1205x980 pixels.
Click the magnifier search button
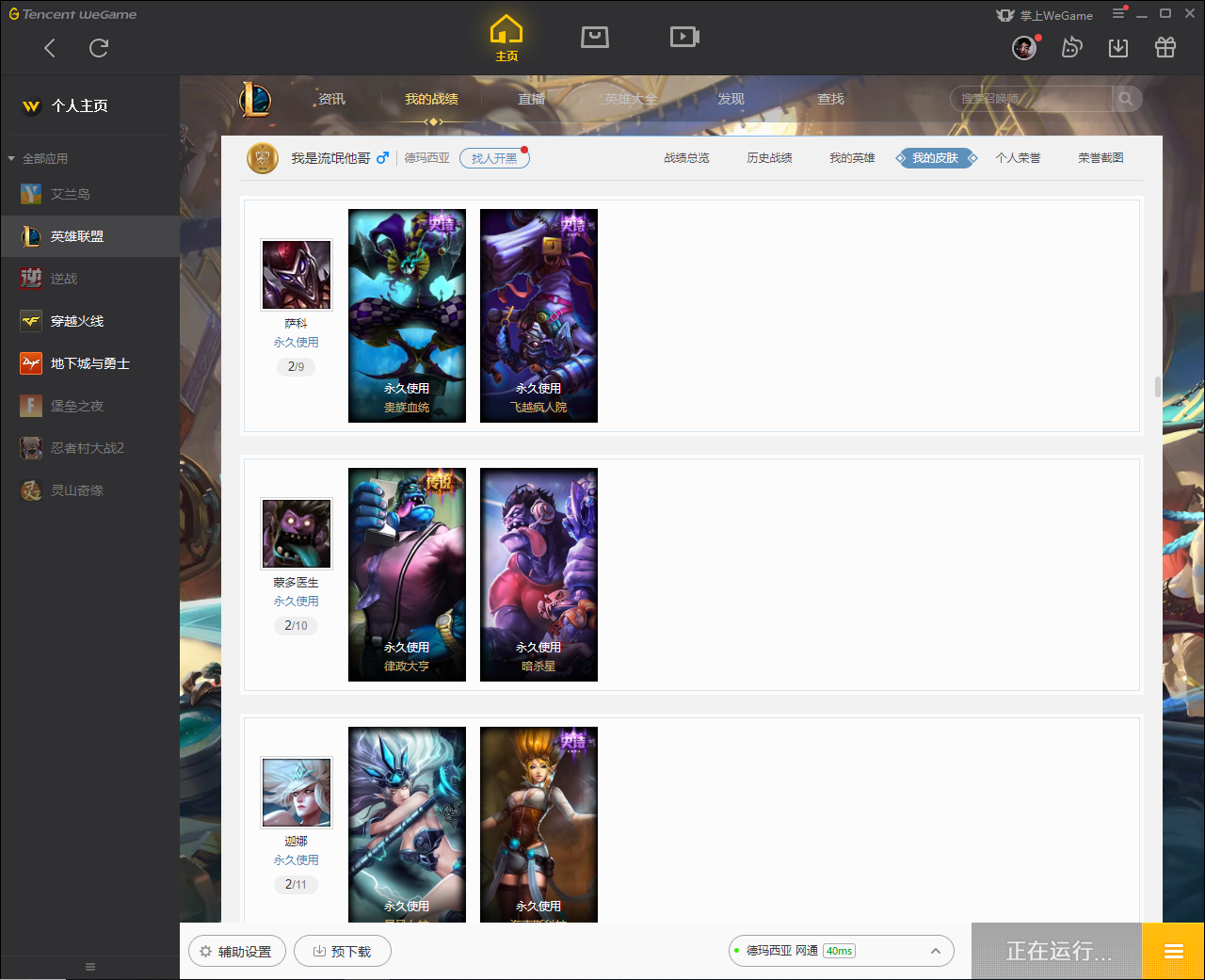(x=1126, y=99)
